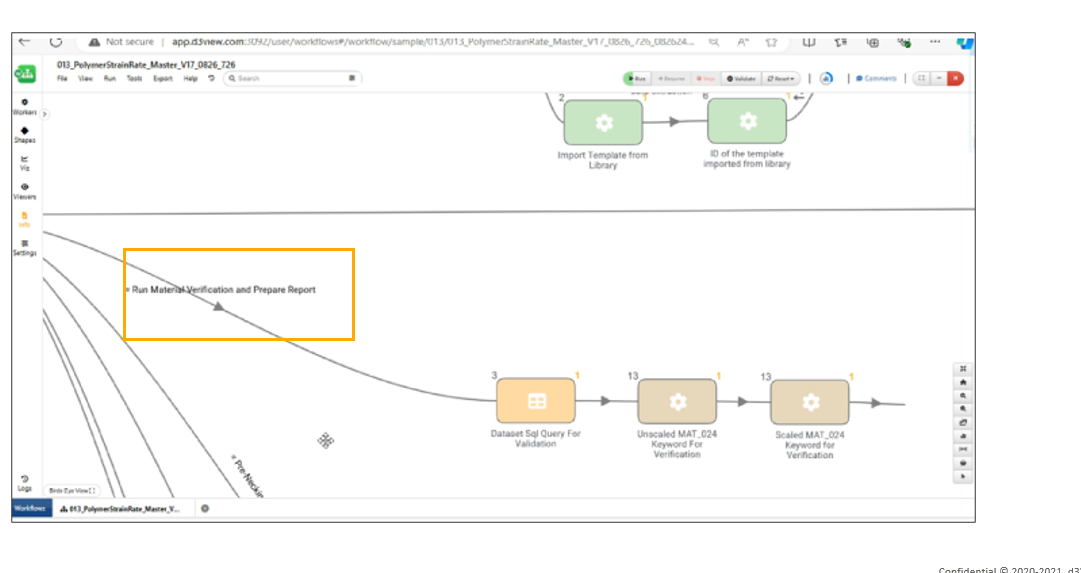
Task: Click the Validate button
Action: click(741, 79)
